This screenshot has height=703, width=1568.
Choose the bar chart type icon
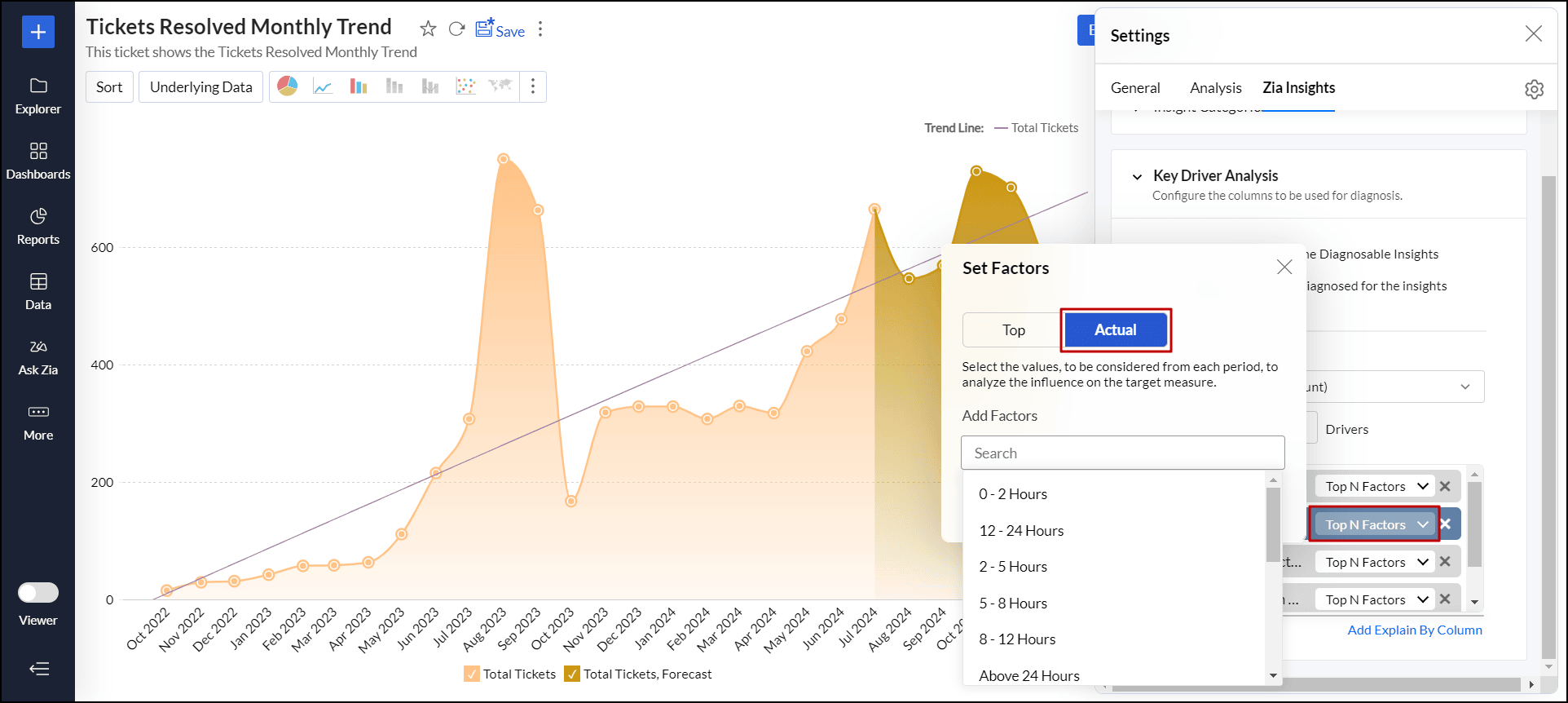click(359, 86)
